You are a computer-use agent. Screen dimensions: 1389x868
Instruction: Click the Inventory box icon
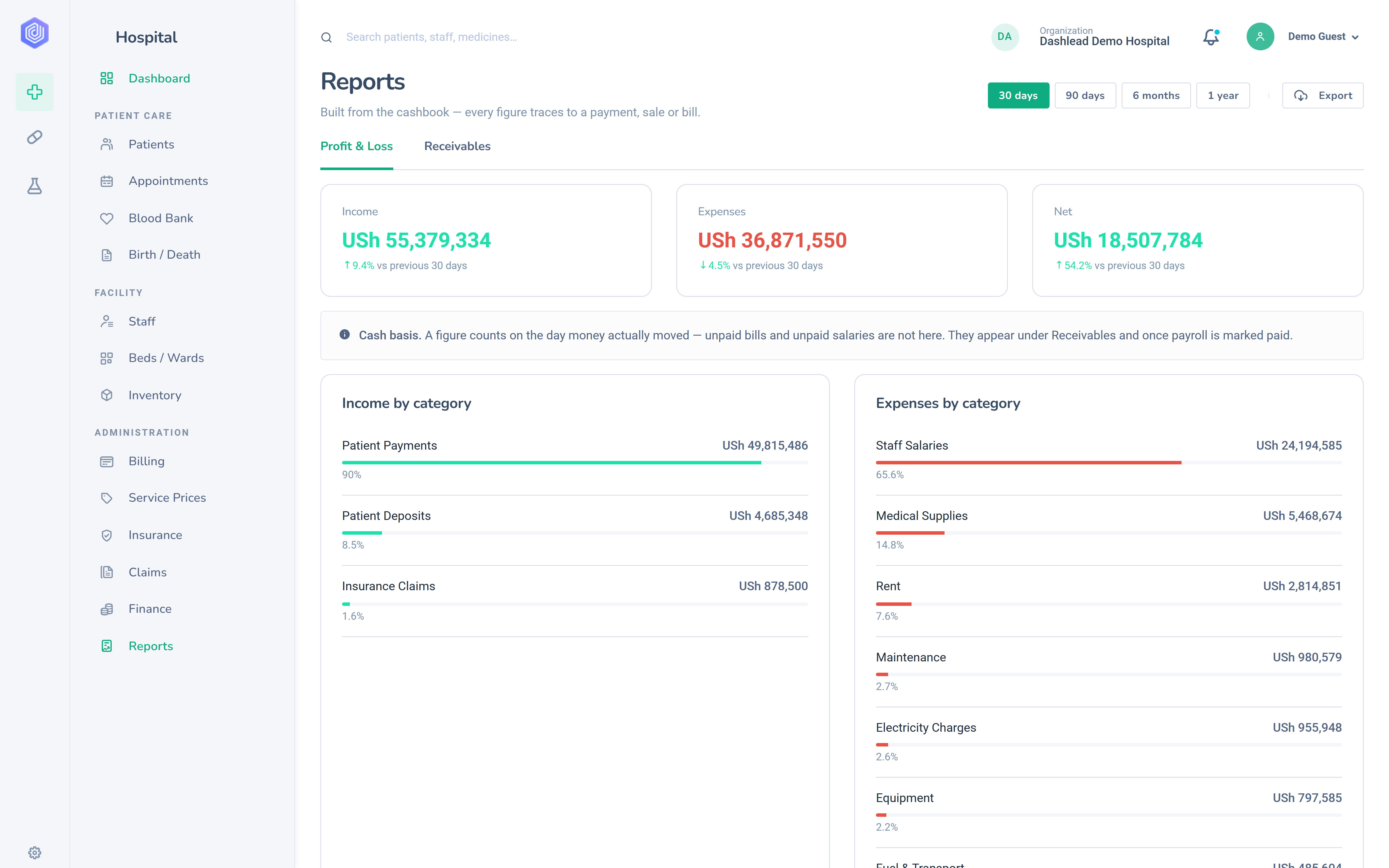(x=107, y=395)
